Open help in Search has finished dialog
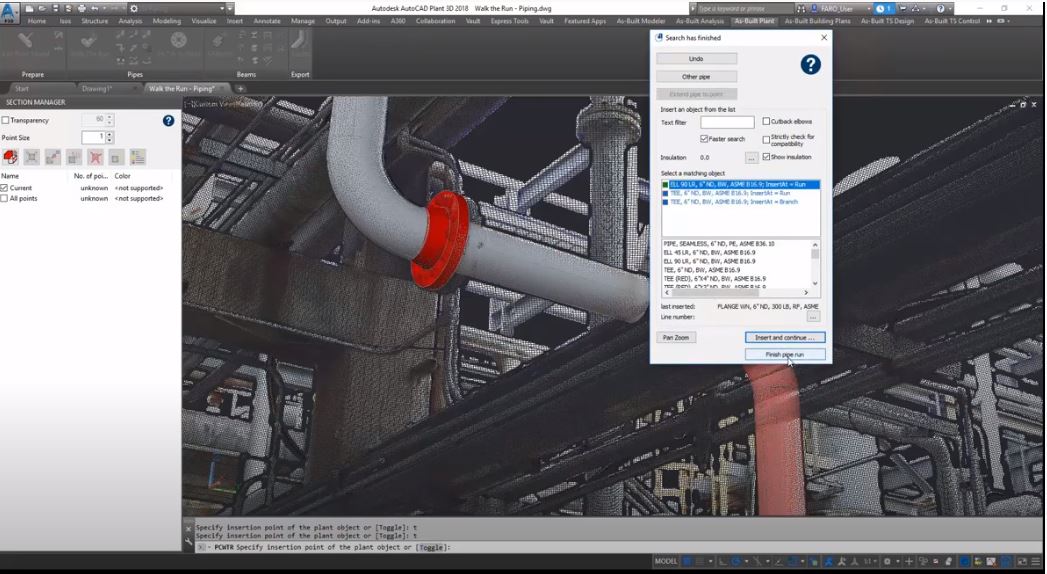This screenshot has width=1047, height=574. (810, 65)
